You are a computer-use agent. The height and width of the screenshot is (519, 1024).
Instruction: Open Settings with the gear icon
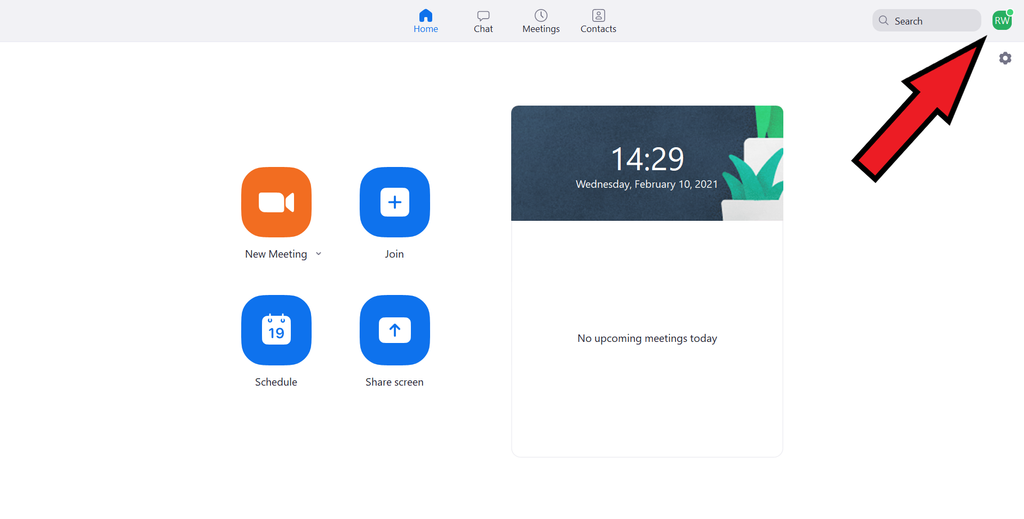point(1005,58)
